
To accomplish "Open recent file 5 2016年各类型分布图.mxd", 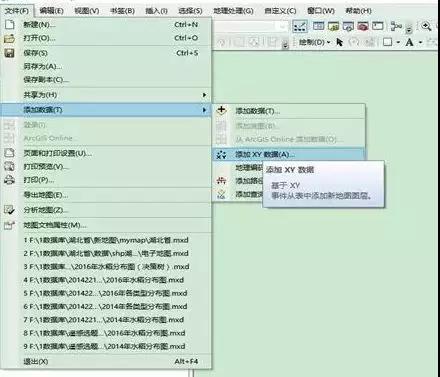I will pyautogui.click(x=105, y=293).
